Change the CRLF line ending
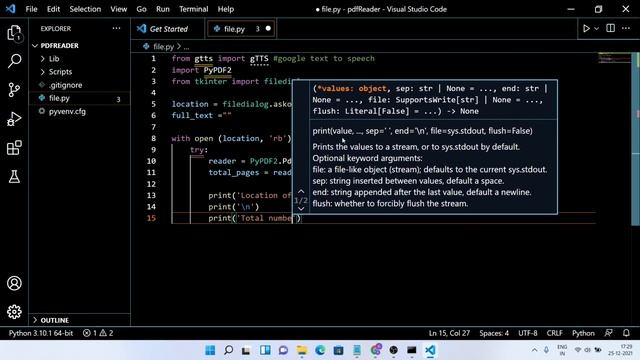 [554, 333]
